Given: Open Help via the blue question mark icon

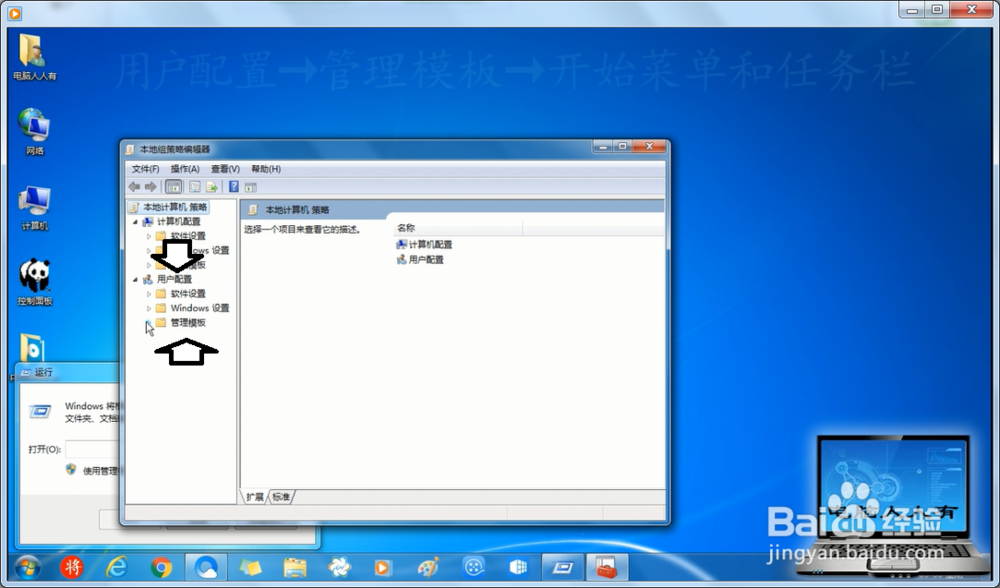Looking at the screenshot, I should pos(234,187).
